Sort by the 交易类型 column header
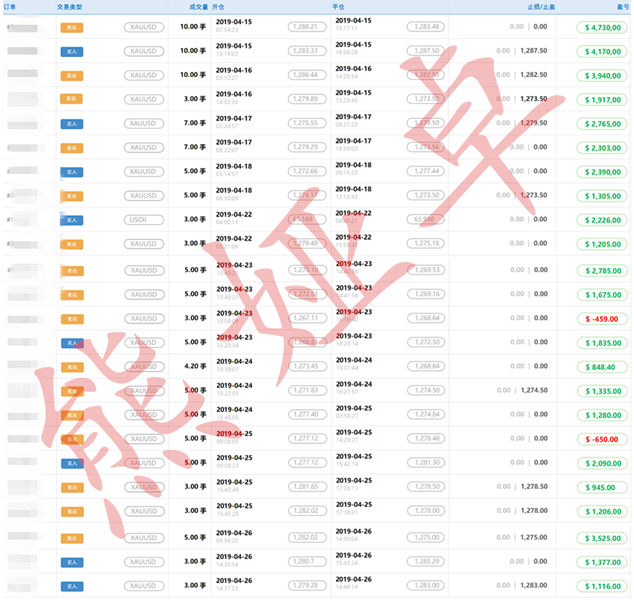634x600 pixels. click(70, 7)
